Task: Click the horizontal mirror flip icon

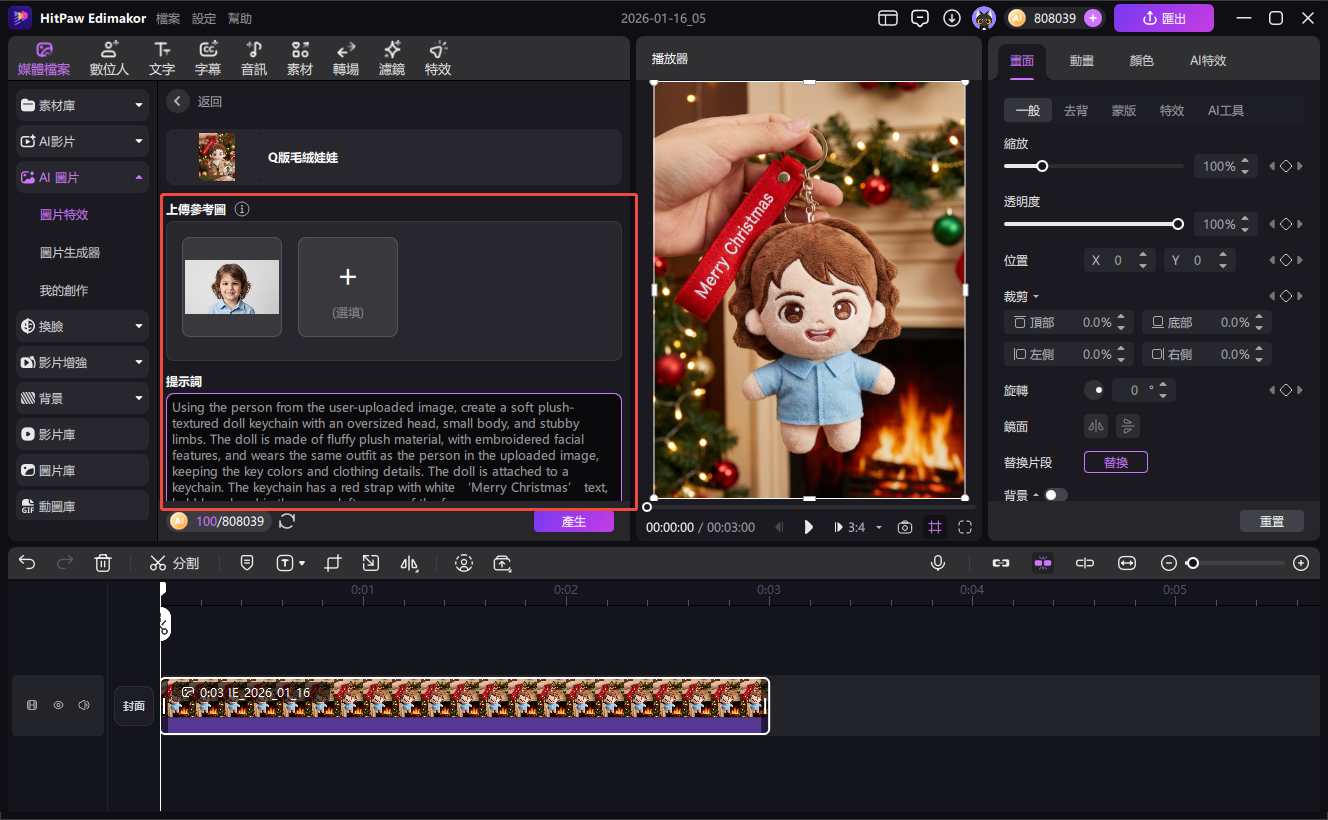Action: point(1097,426)
